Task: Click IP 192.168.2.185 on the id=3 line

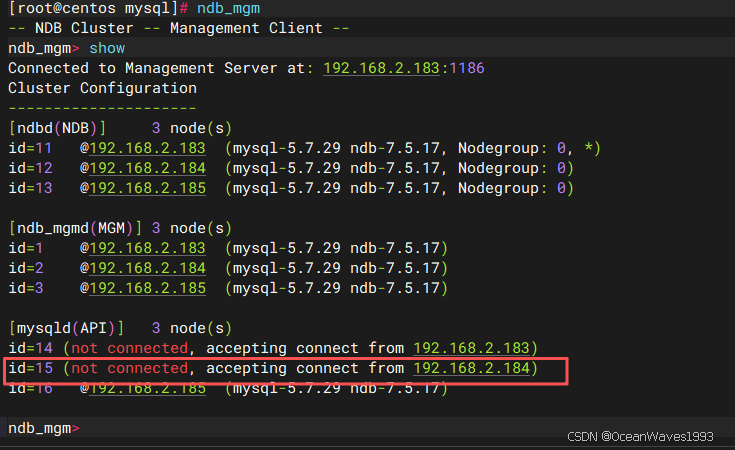Action: coord(147,288)
